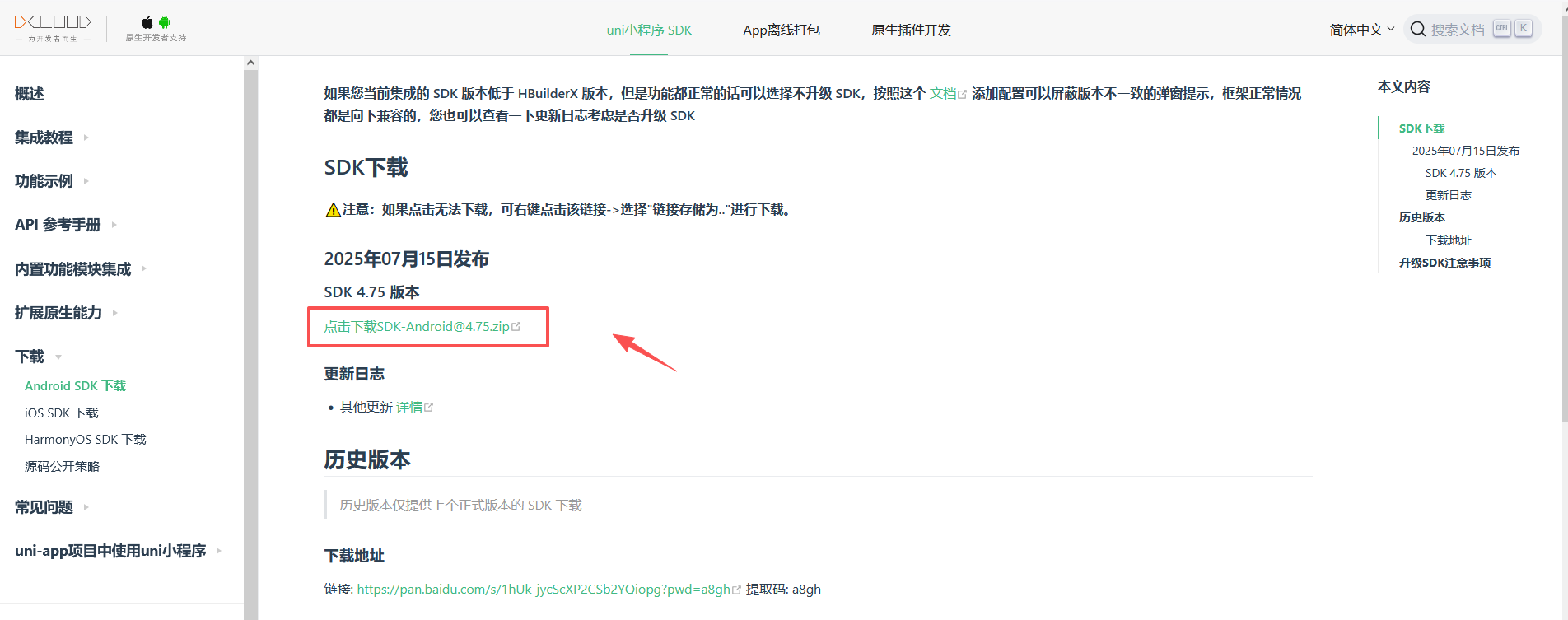The image size is (1568, 620).
Task: Jump to SDK下载 in the page outline
Action: click(1421, 128)
